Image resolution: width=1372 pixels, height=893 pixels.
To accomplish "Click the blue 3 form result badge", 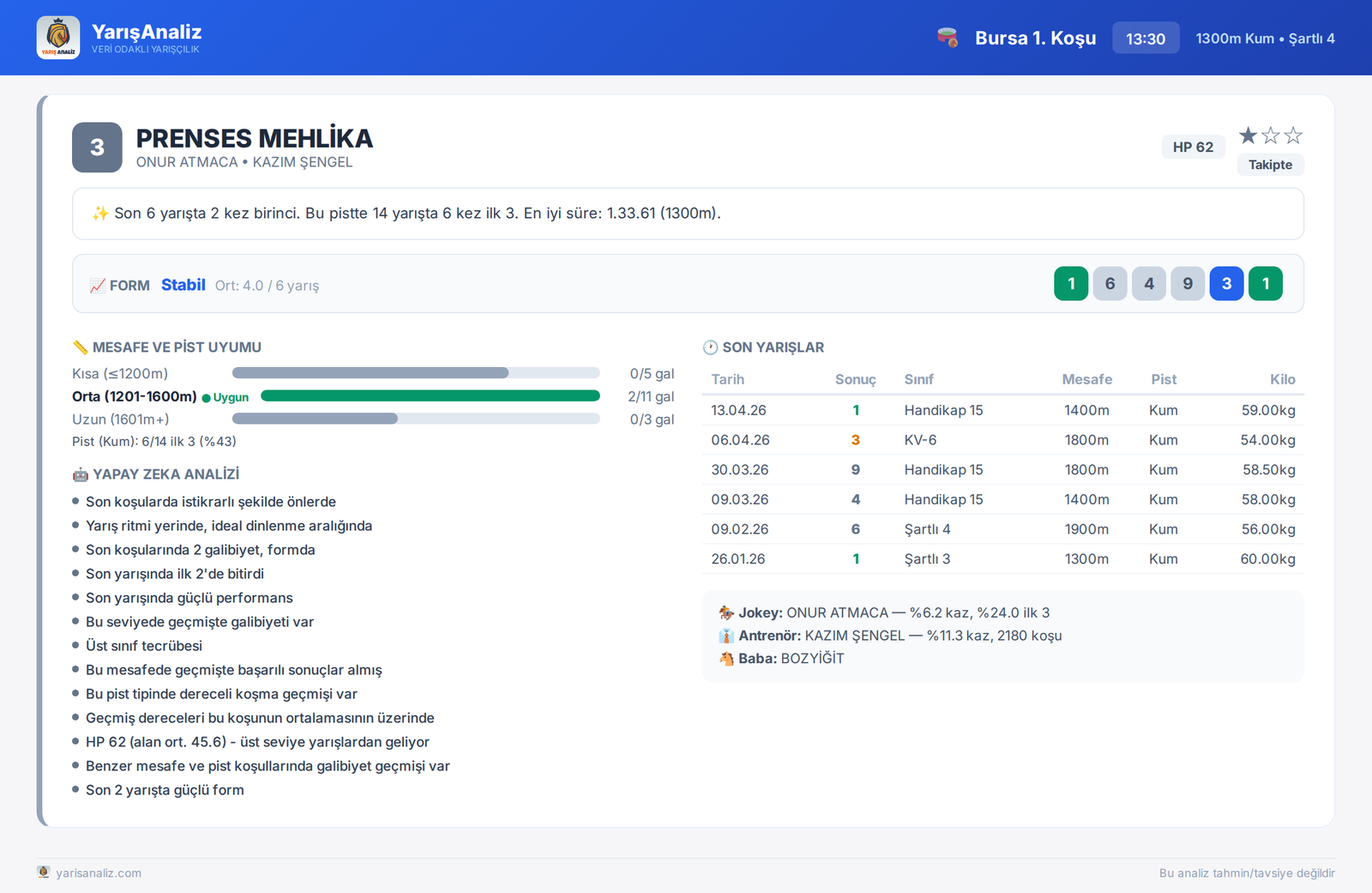I will [1226, 284].
